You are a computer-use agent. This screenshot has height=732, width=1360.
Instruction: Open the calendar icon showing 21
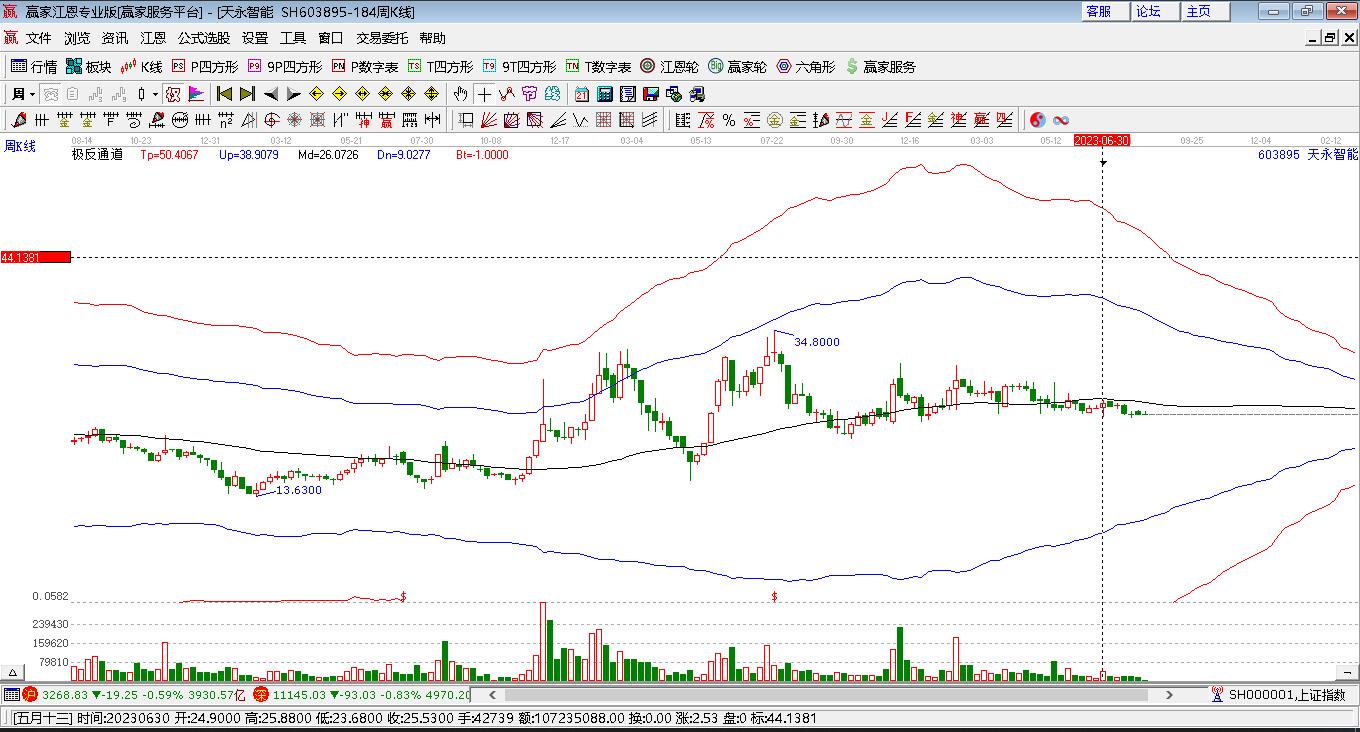[582, 94]
